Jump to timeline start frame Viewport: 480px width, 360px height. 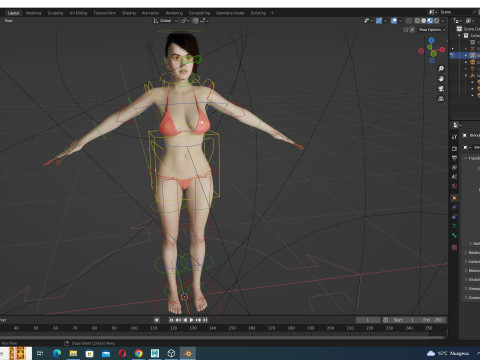[171, 320]
